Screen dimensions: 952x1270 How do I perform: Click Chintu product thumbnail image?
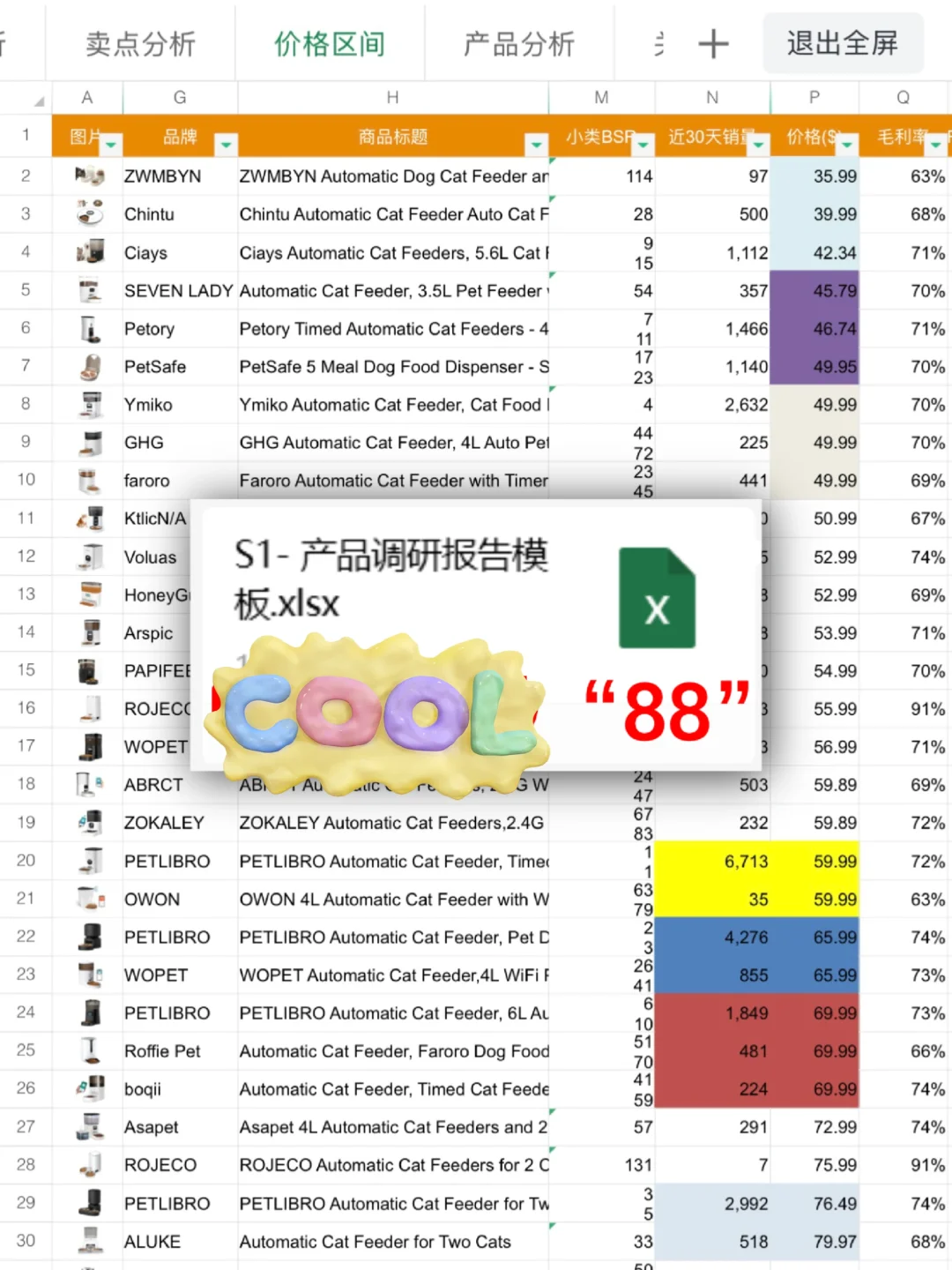[89, 214]
